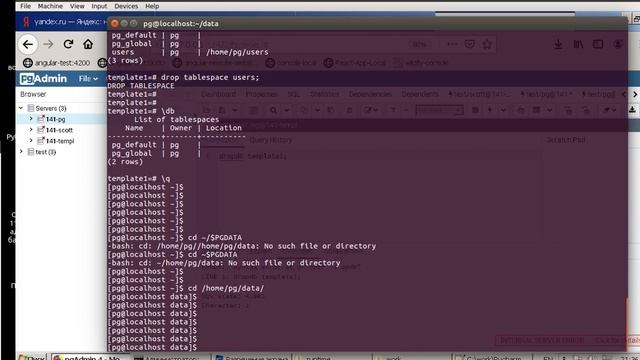
Task: Click the '(2 rows)' terminal output
Action: tap(125, 162)
